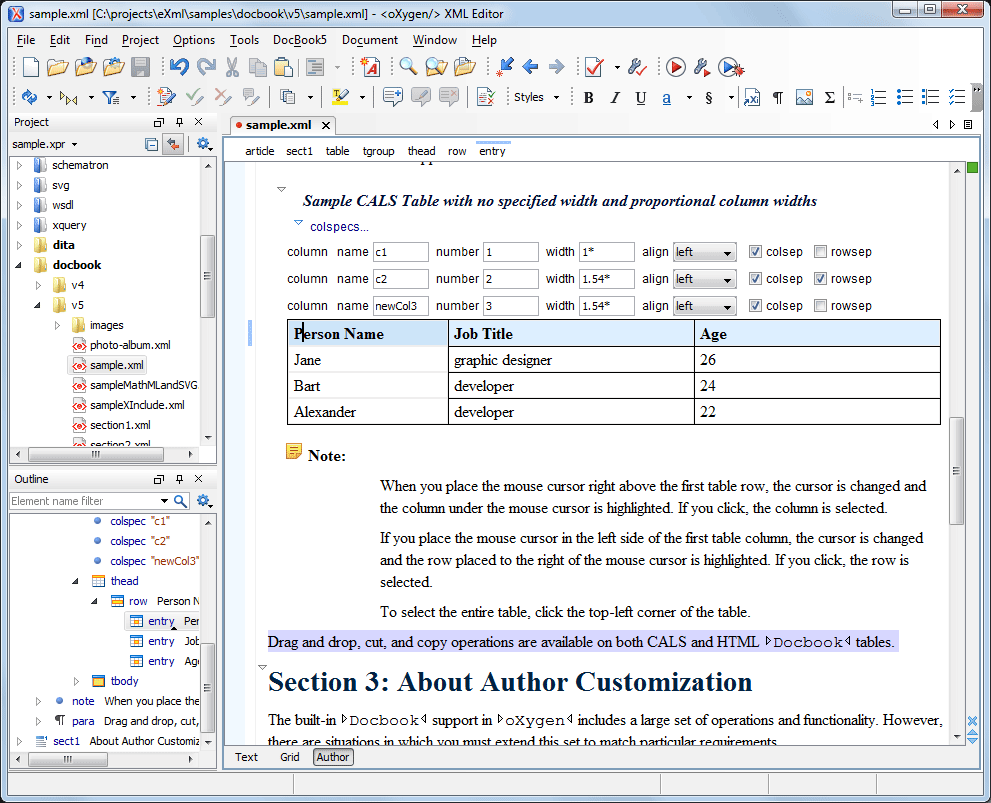
Task: Insert image icon in toolbar
Action: pos(804,97)
